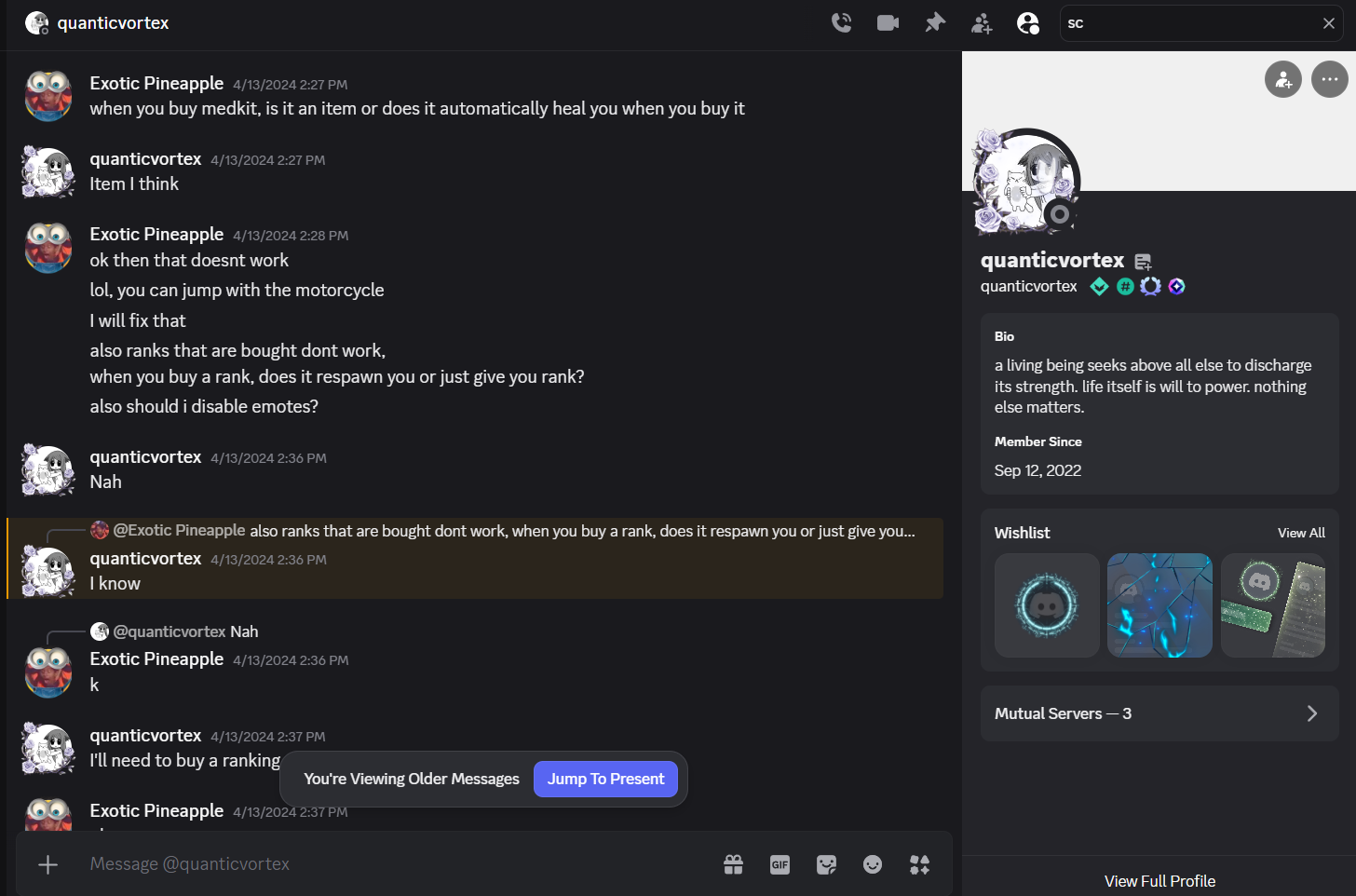Expand Mutual Servers list
This screenshot has width=1356, height=896.
tap(1159, 713)
